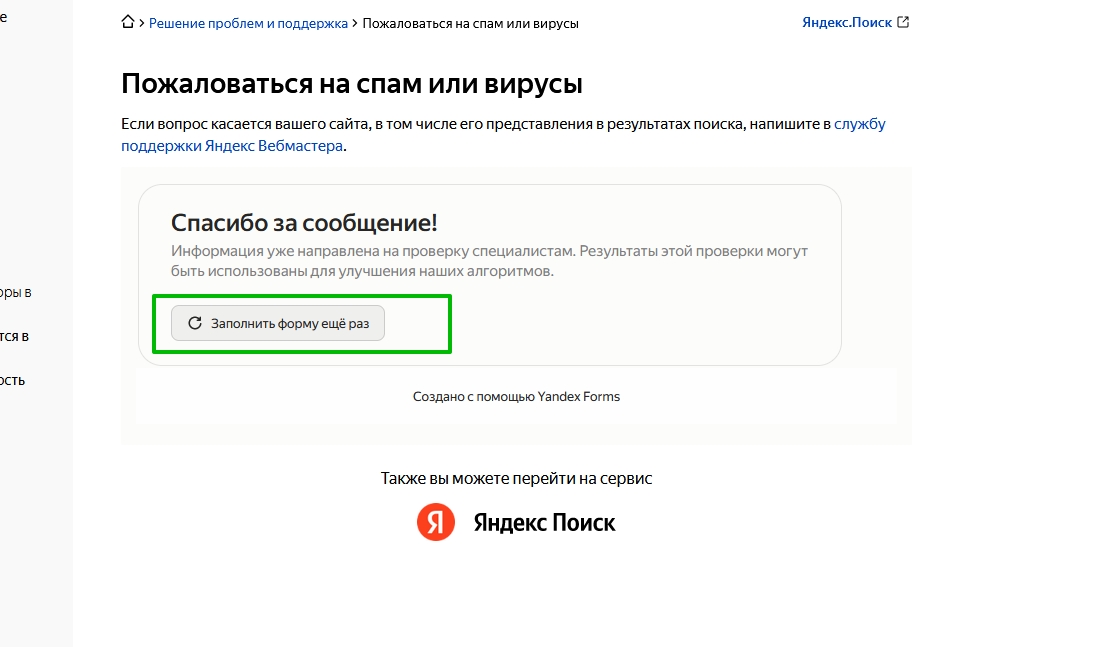The height and width of the screenshot is (647, 1106).
Task: Click the breadcrumb chevron after the home icon
Action: click(x=142, y=23)
